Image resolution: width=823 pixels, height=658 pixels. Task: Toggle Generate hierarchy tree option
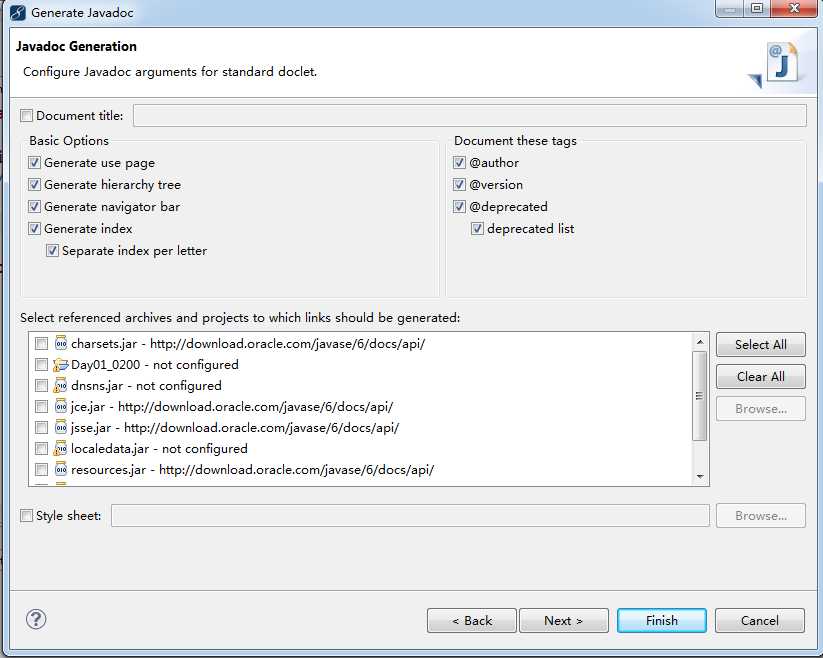(34, 185)
